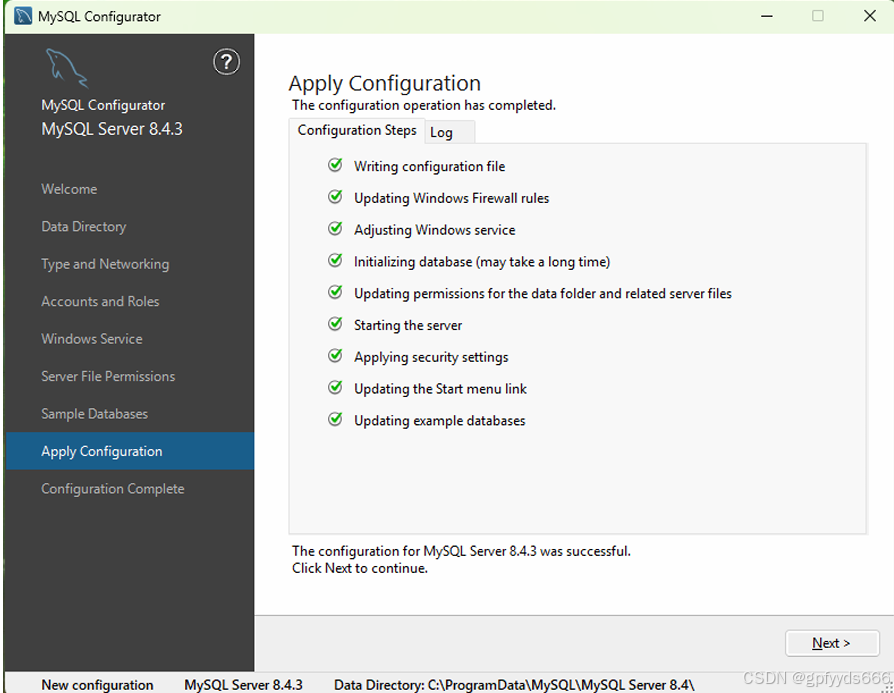Screen dimensions: 894x693
Task: Open help via the question mark icon
Action: (226, 62)
